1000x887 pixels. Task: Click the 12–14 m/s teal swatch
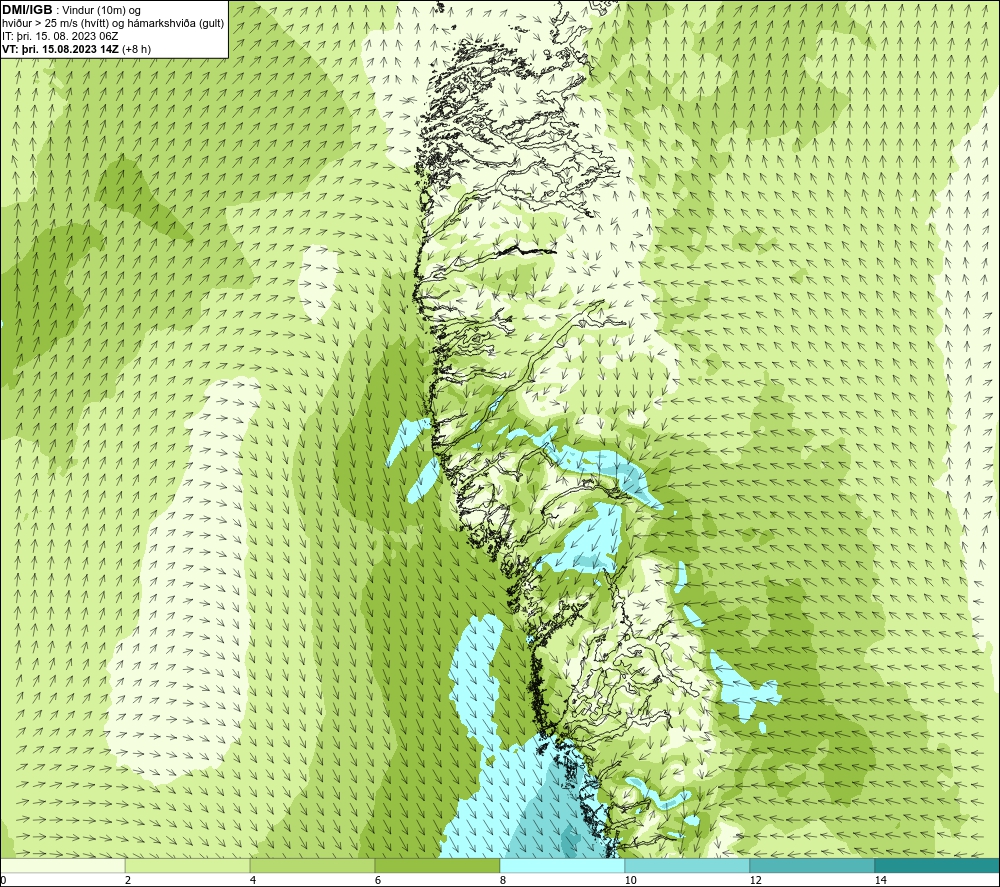(x=812, y=865)
